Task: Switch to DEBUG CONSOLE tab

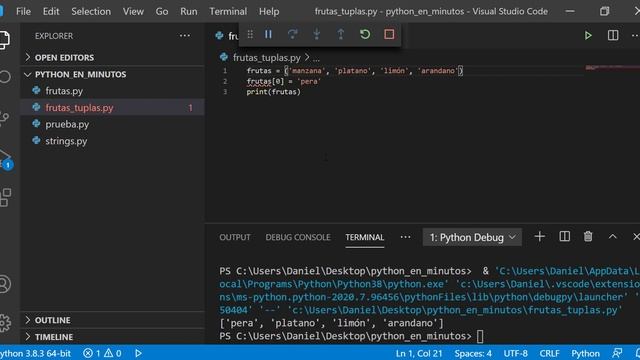Action: (x=298, y=237)
